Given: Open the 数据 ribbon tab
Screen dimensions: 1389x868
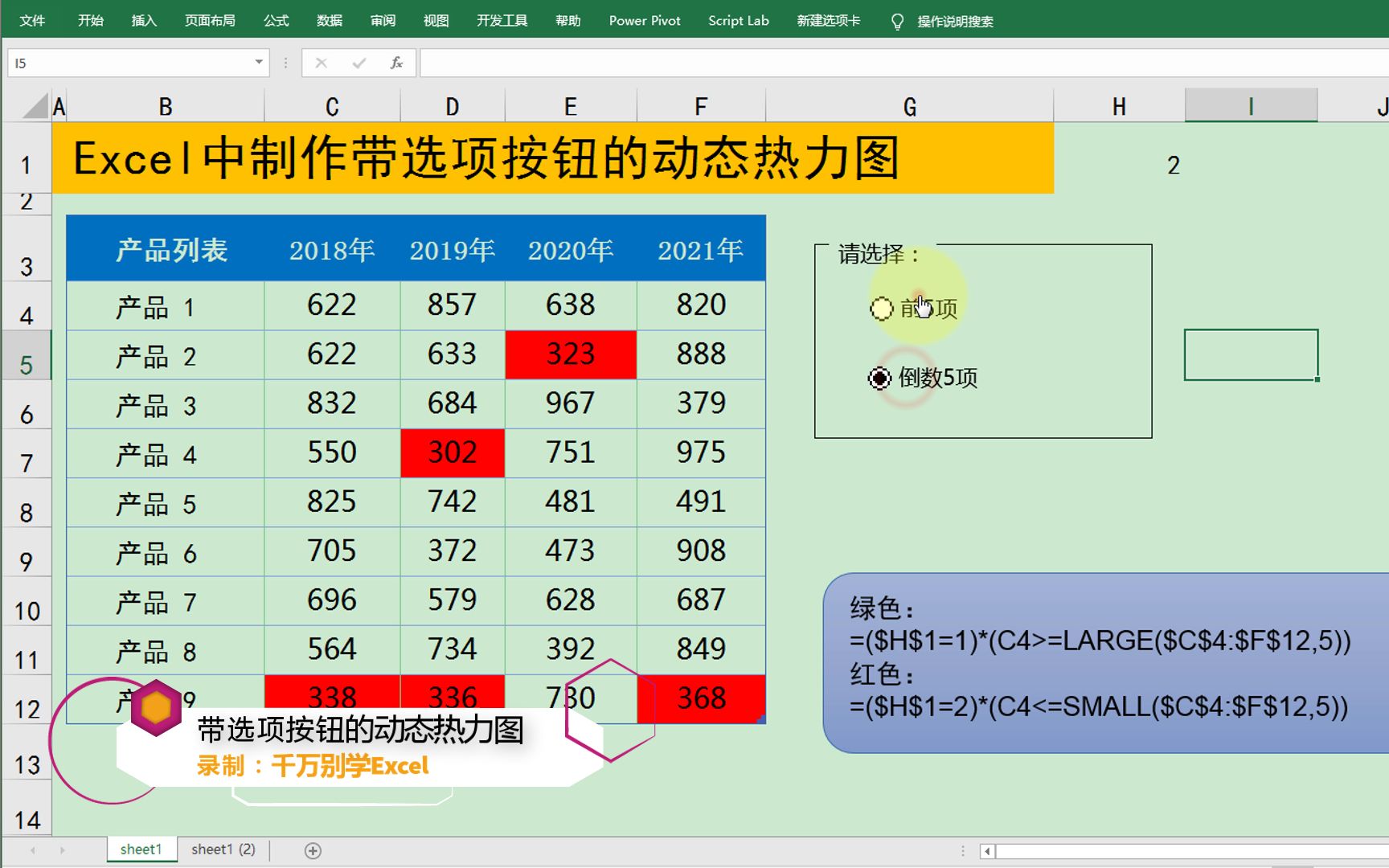Looking at the screenshot, I should tap(330, 21).
